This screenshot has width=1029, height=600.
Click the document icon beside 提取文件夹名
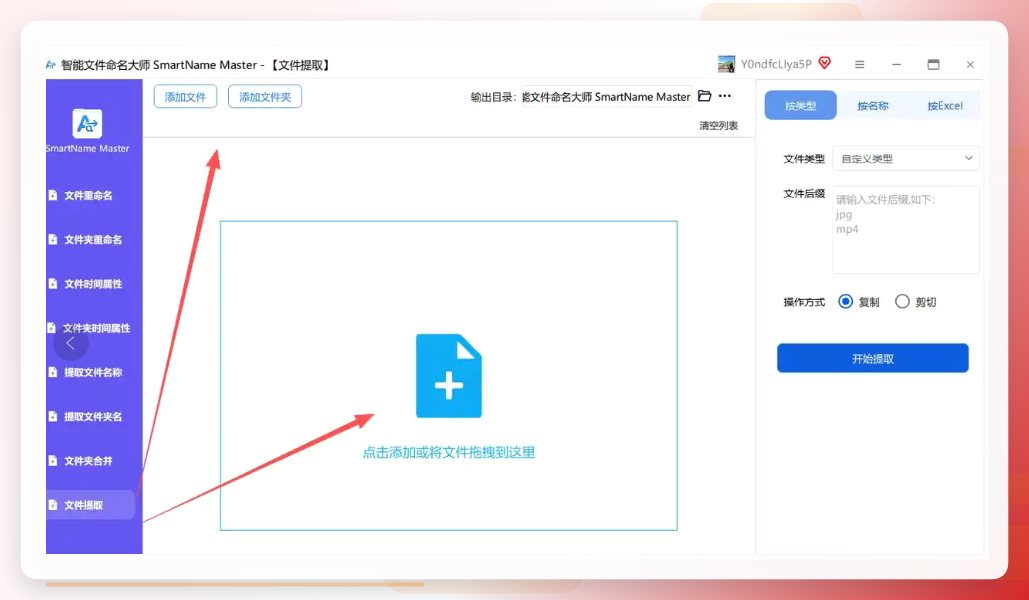tap(52, 416)
